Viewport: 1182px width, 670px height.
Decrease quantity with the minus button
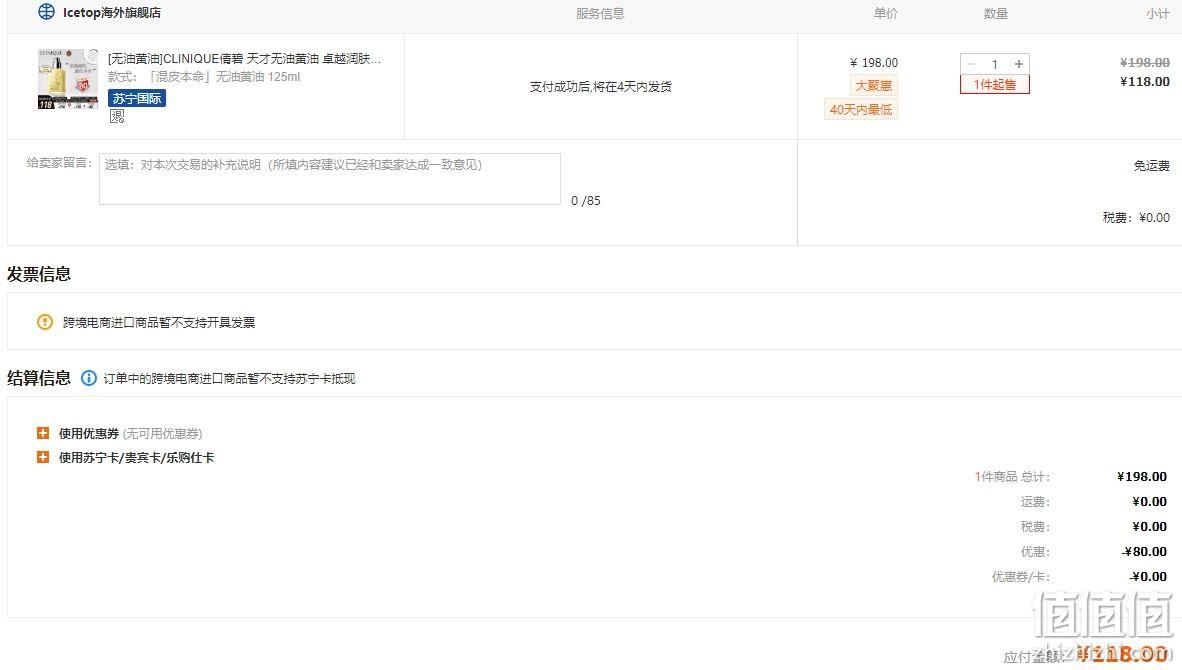[x=971, y=64]
